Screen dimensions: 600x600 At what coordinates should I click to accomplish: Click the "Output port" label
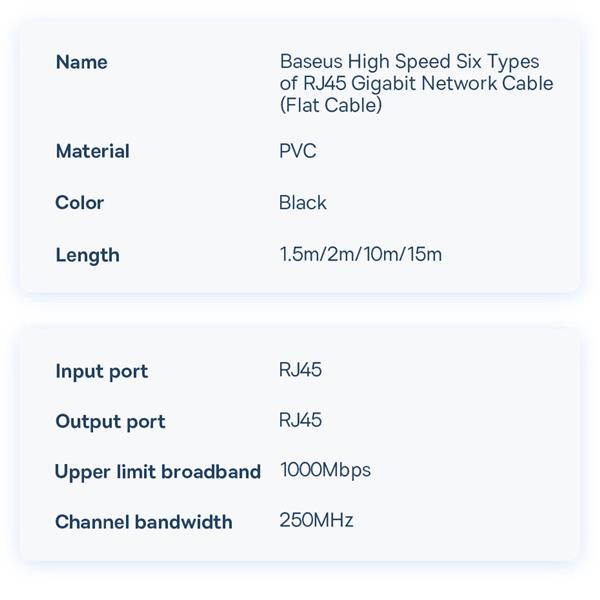110,422
